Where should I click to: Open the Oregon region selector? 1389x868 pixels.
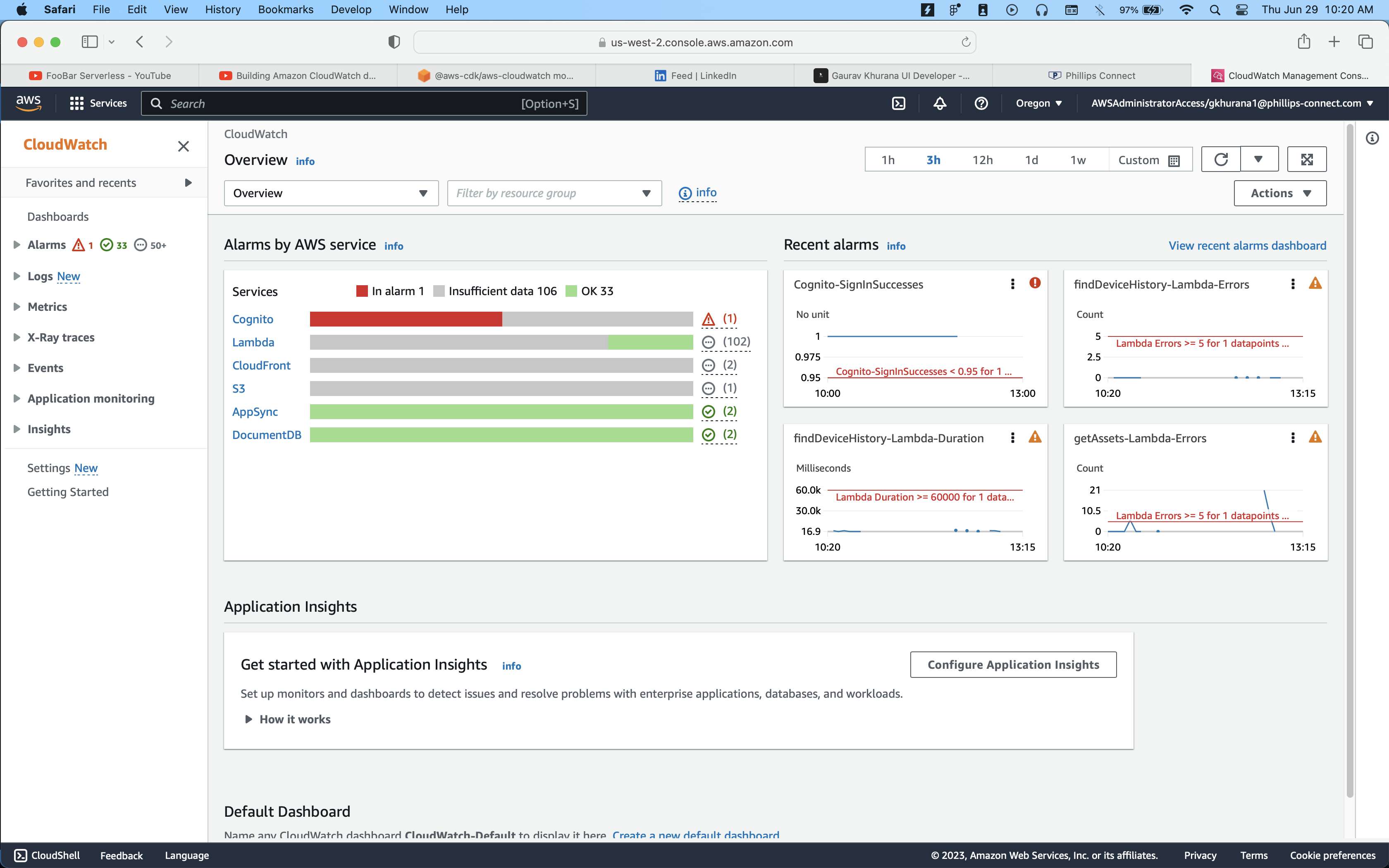click(1039, 103)
